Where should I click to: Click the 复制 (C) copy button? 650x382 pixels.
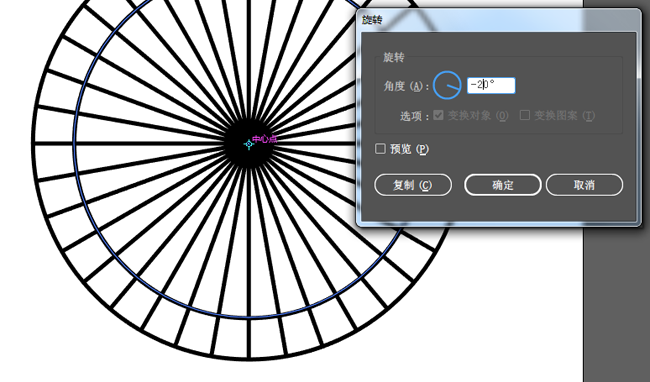[413, 185]
